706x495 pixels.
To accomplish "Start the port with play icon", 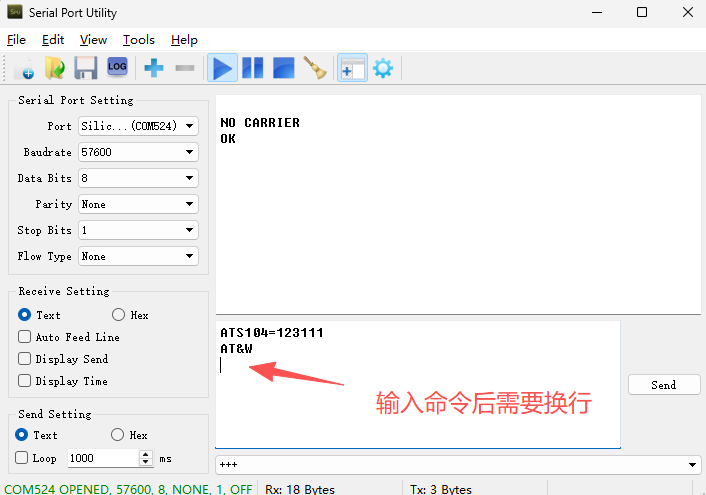I will pos(222,68).
